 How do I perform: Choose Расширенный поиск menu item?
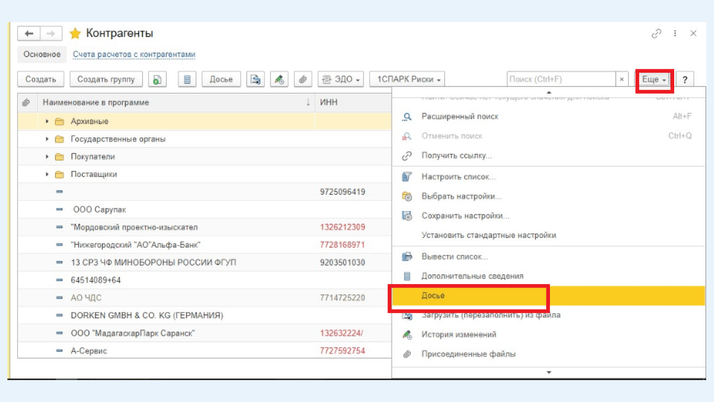click(460, 117)
